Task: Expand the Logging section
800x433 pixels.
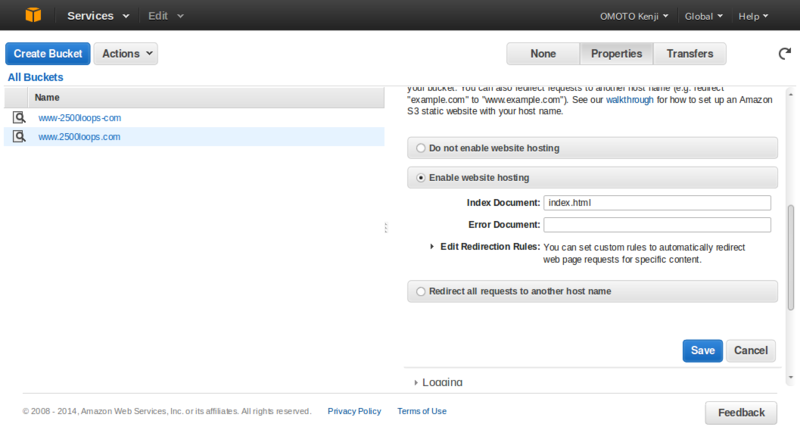Action: coord(438,382)
